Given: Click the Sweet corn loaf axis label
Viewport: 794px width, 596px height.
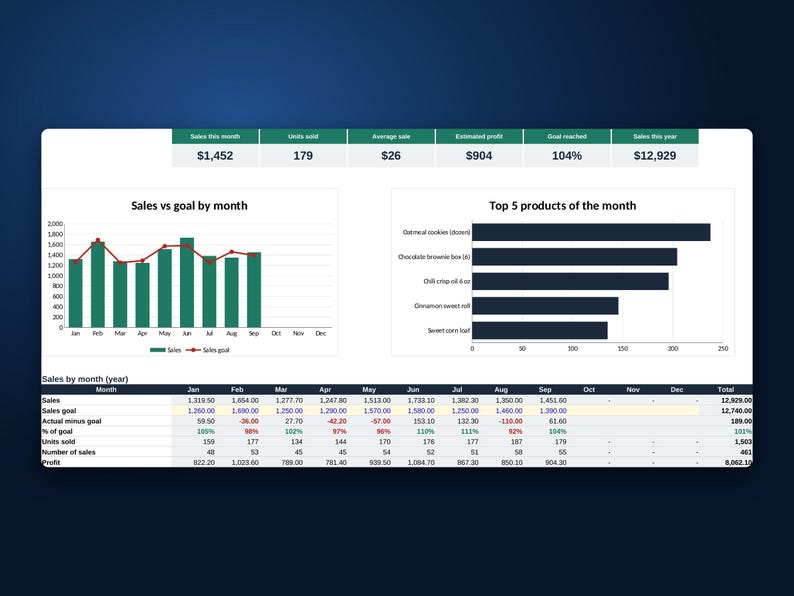Looking at the screenshot, I should pyautogui.click(x=449, y=331).
